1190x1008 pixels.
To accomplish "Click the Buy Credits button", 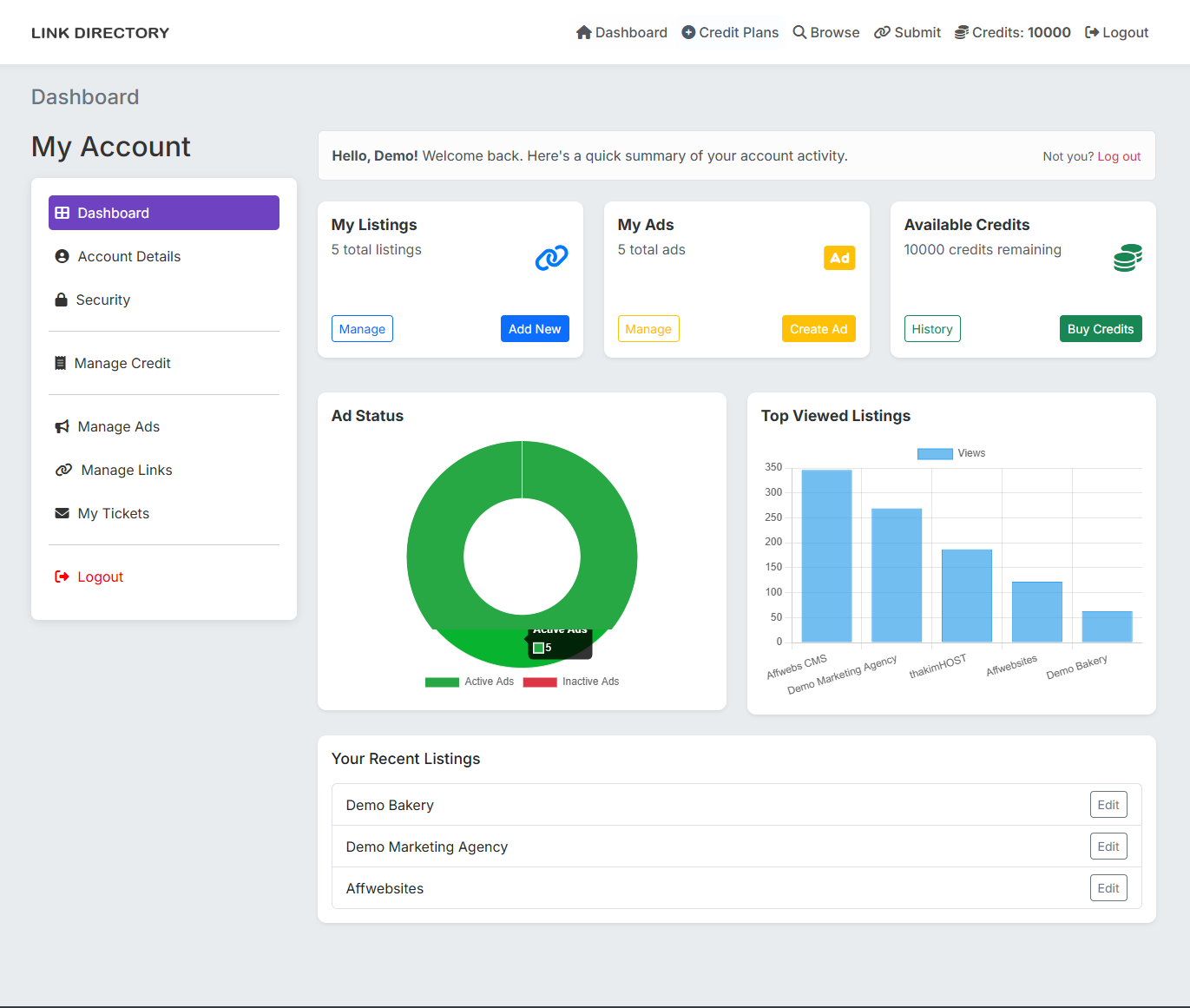I will [x=1101, y=329].
